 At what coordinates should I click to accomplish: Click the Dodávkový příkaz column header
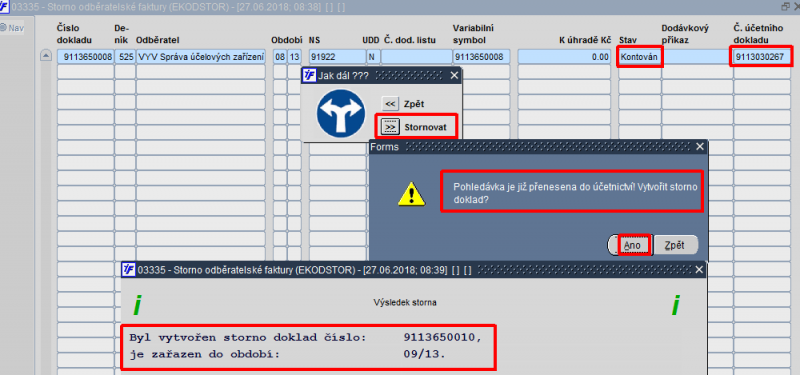pos(685,34)
